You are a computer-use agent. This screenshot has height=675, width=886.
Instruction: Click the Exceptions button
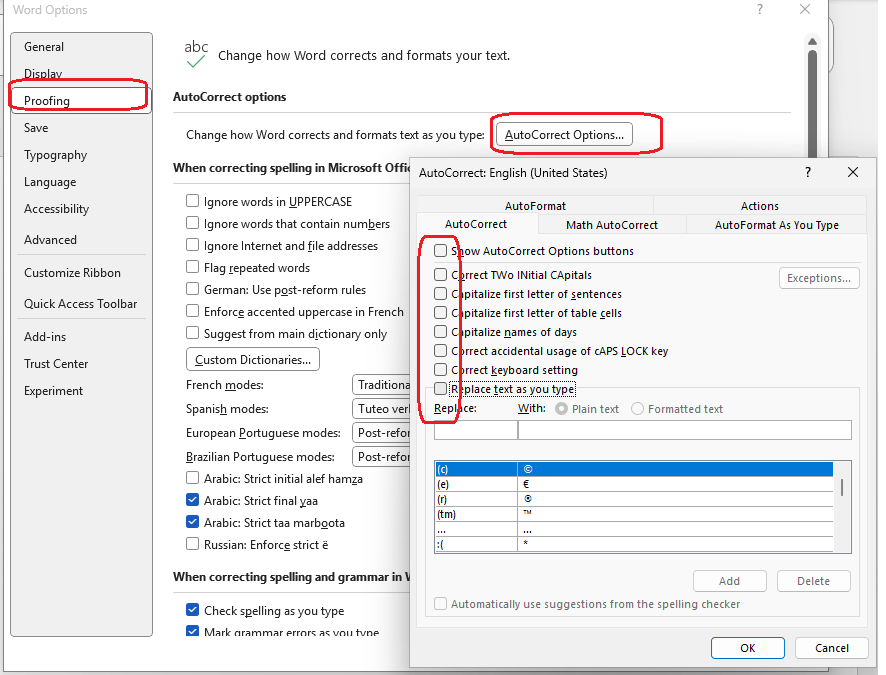point(819,278)
